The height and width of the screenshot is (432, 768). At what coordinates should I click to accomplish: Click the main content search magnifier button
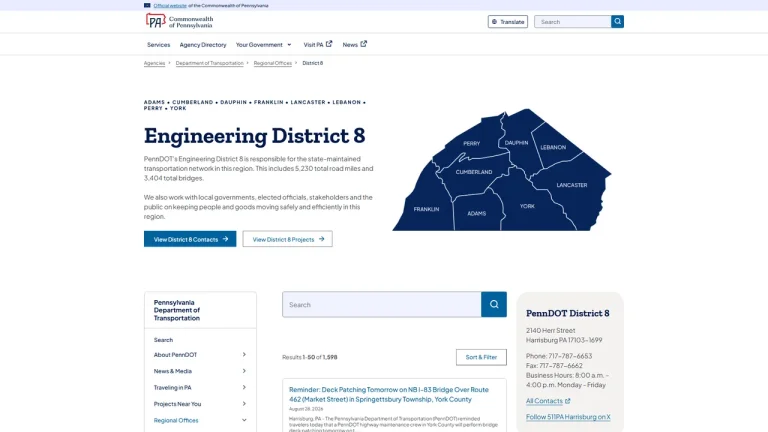[494, 304]
